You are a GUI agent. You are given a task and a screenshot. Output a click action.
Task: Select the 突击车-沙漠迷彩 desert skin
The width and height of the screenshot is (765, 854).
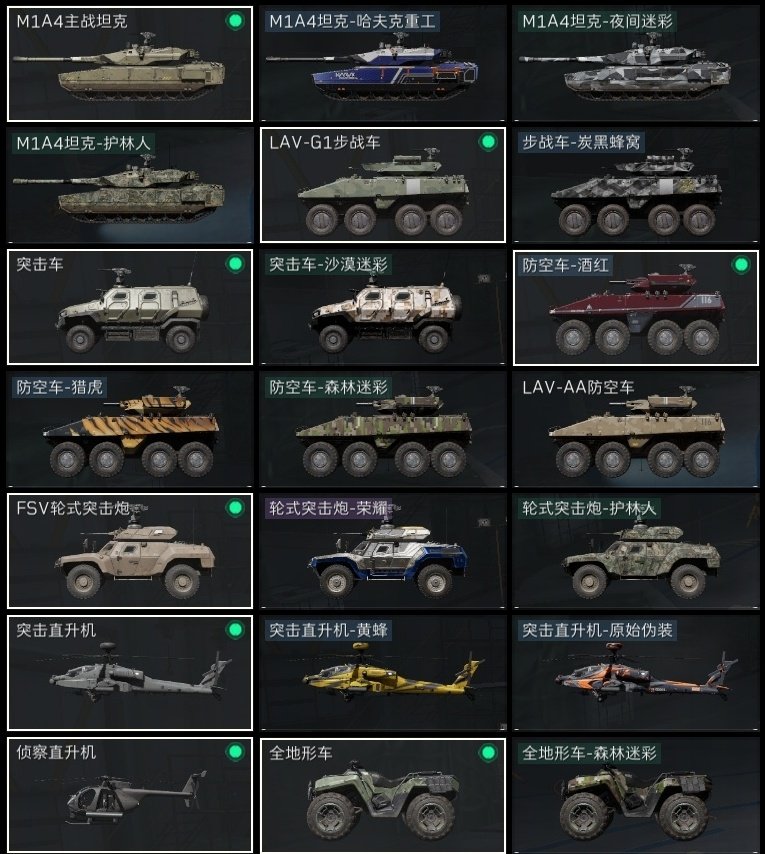383,307
